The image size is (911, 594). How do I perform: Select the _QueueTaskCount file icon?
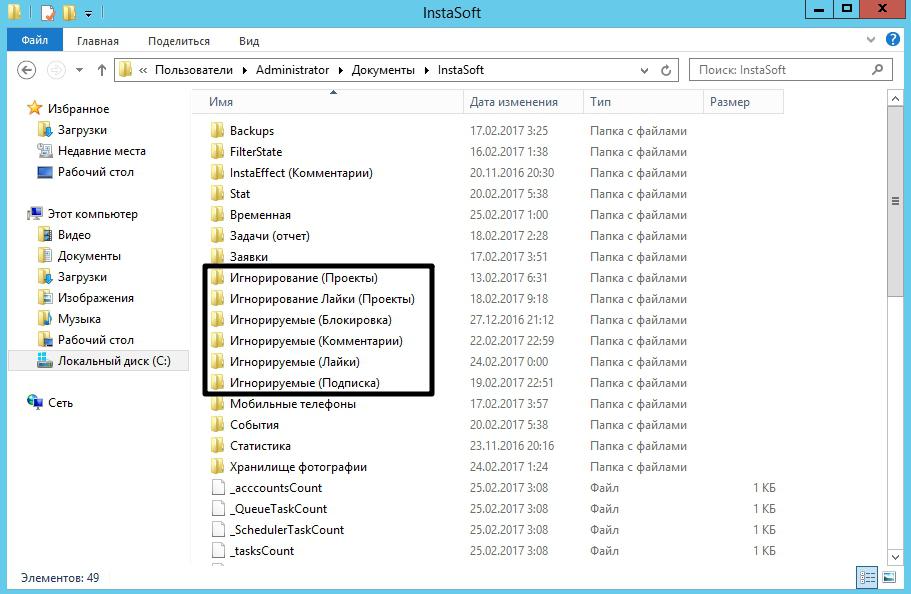coord(218,508)
